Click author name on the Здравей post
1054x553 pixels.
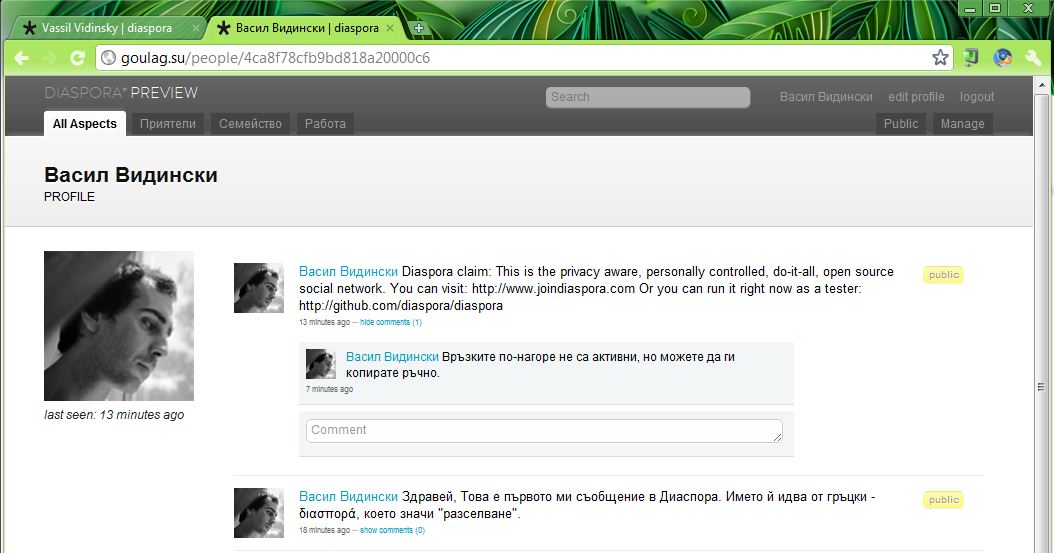pos(348,497)
